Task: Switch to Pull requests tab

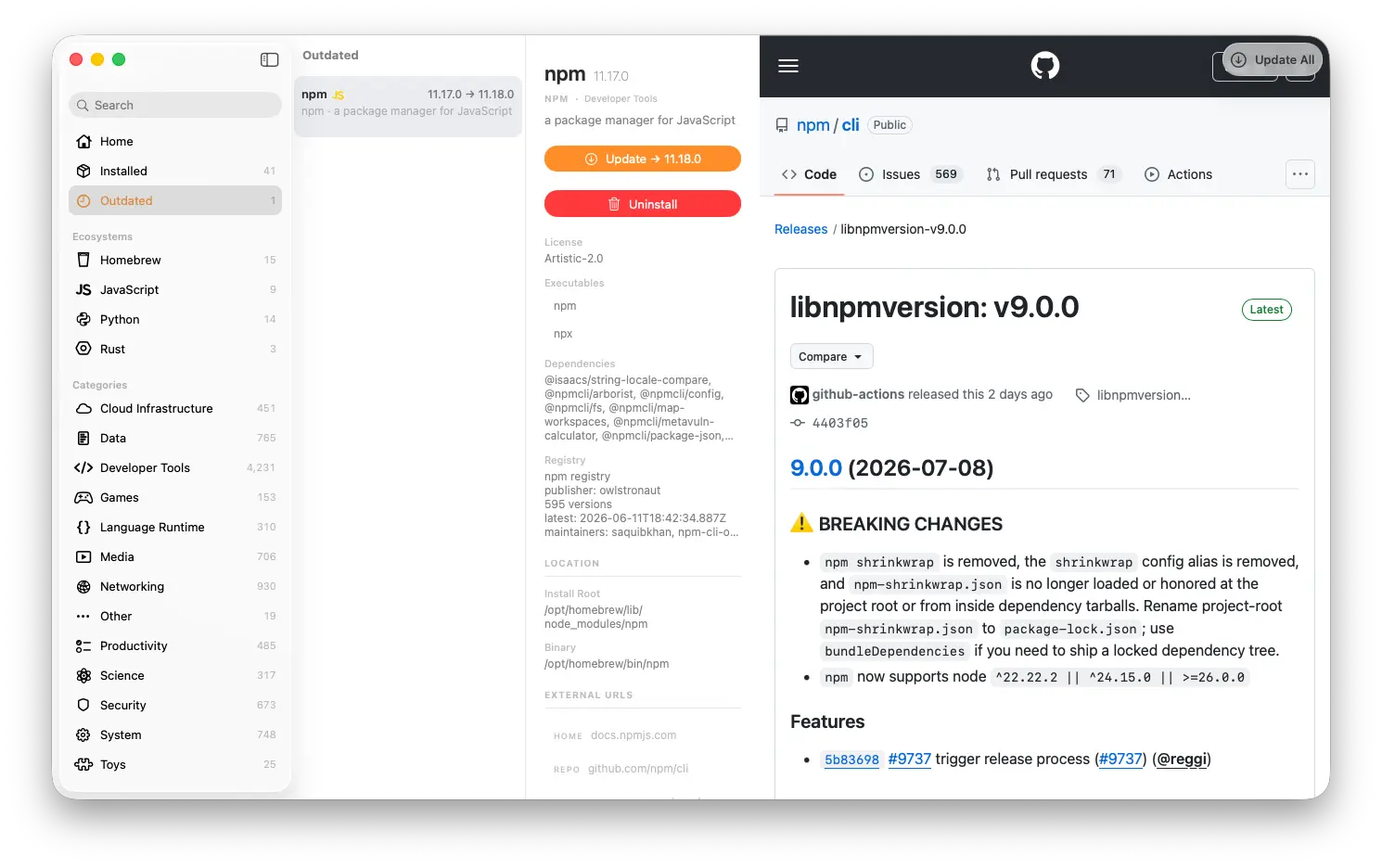Action: click(x=1054, y=174)
